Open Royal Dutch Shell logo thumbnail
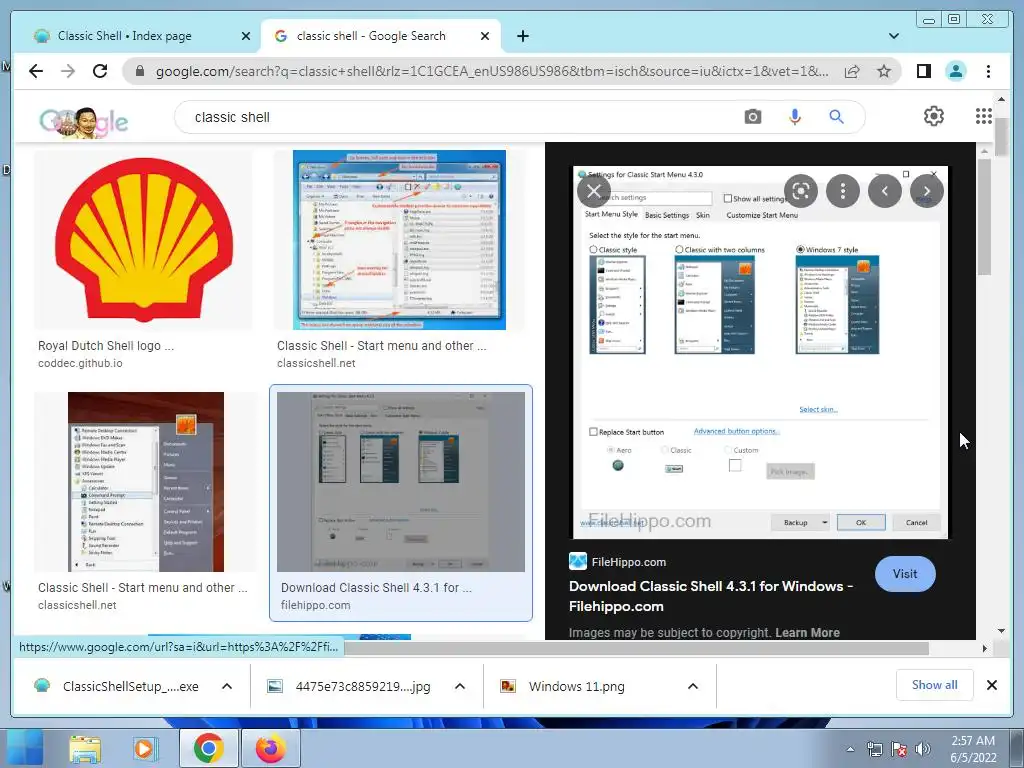This screenshot has height=768, width=1024. 143,240
